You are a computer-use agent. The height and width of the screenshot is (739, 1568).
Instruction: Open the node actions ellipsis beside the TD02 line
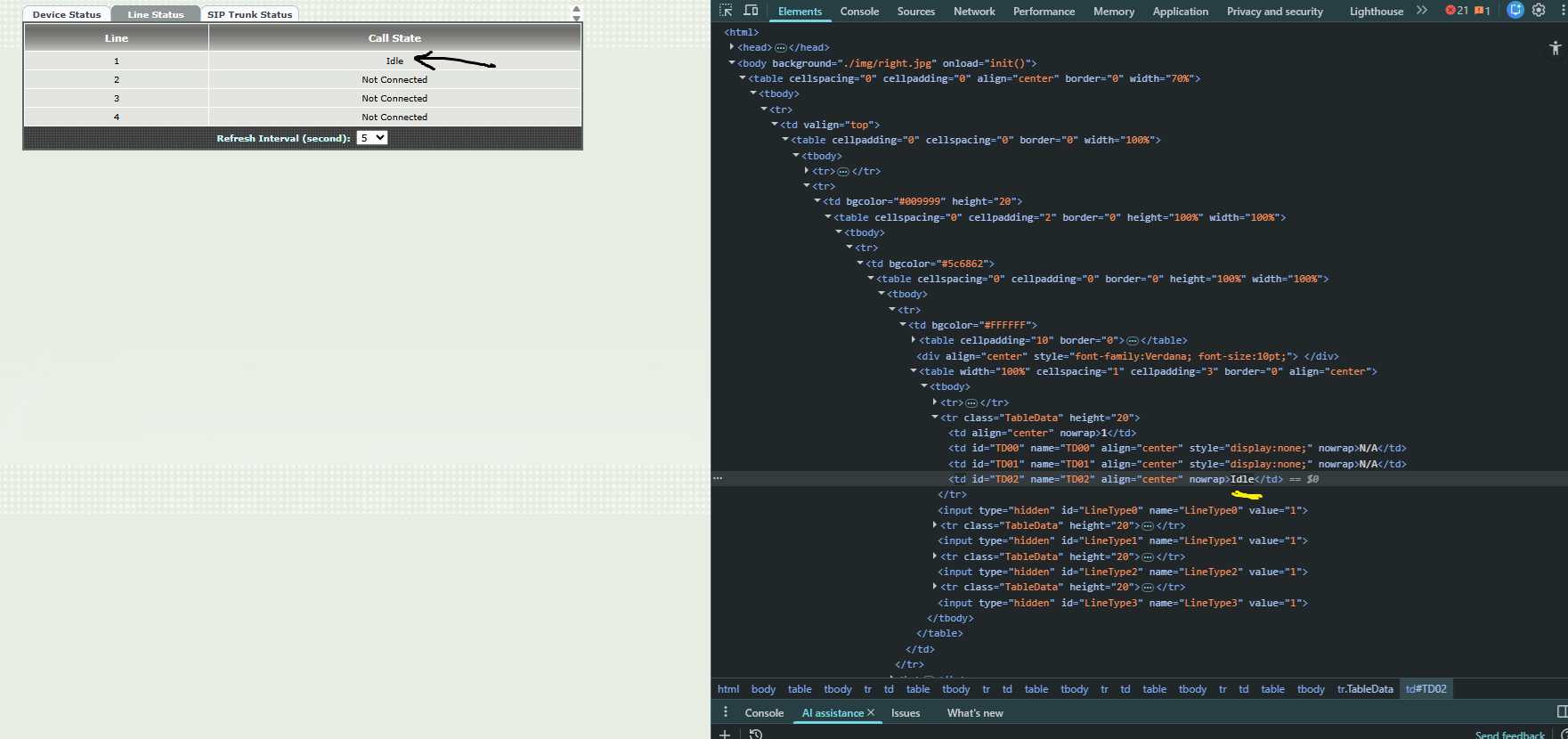(718, 479)
